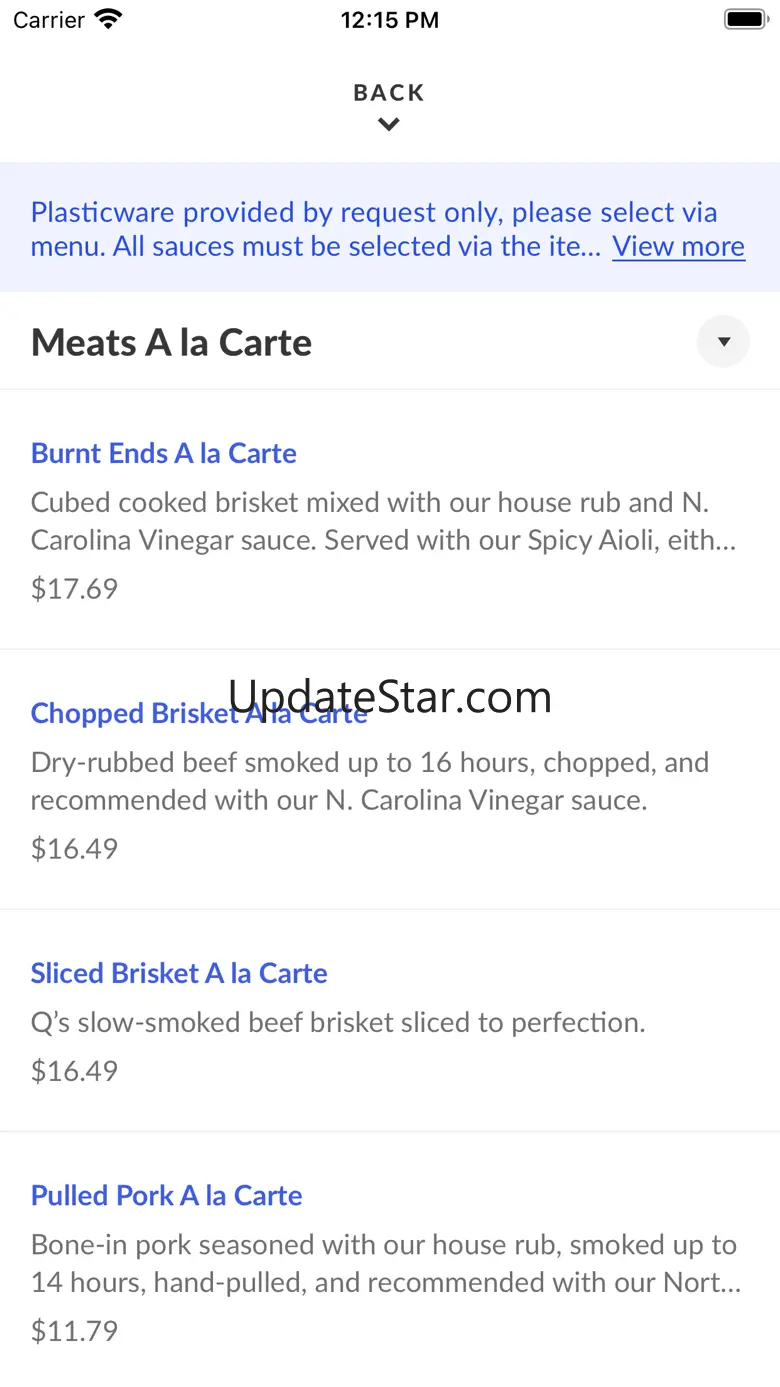Tap the Wi-Fi icon in status bar
780x1387 pixels.
[108, 19]
